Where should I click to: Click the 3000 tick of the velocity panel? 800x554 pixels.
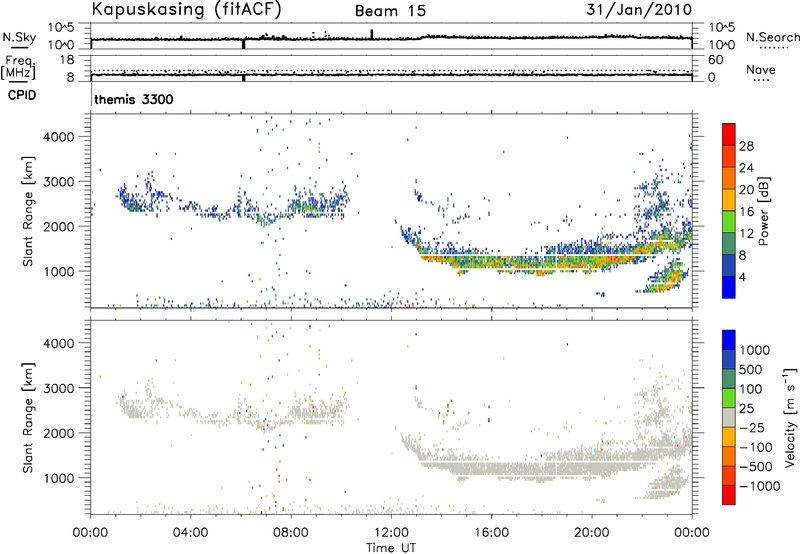(59, 388)
